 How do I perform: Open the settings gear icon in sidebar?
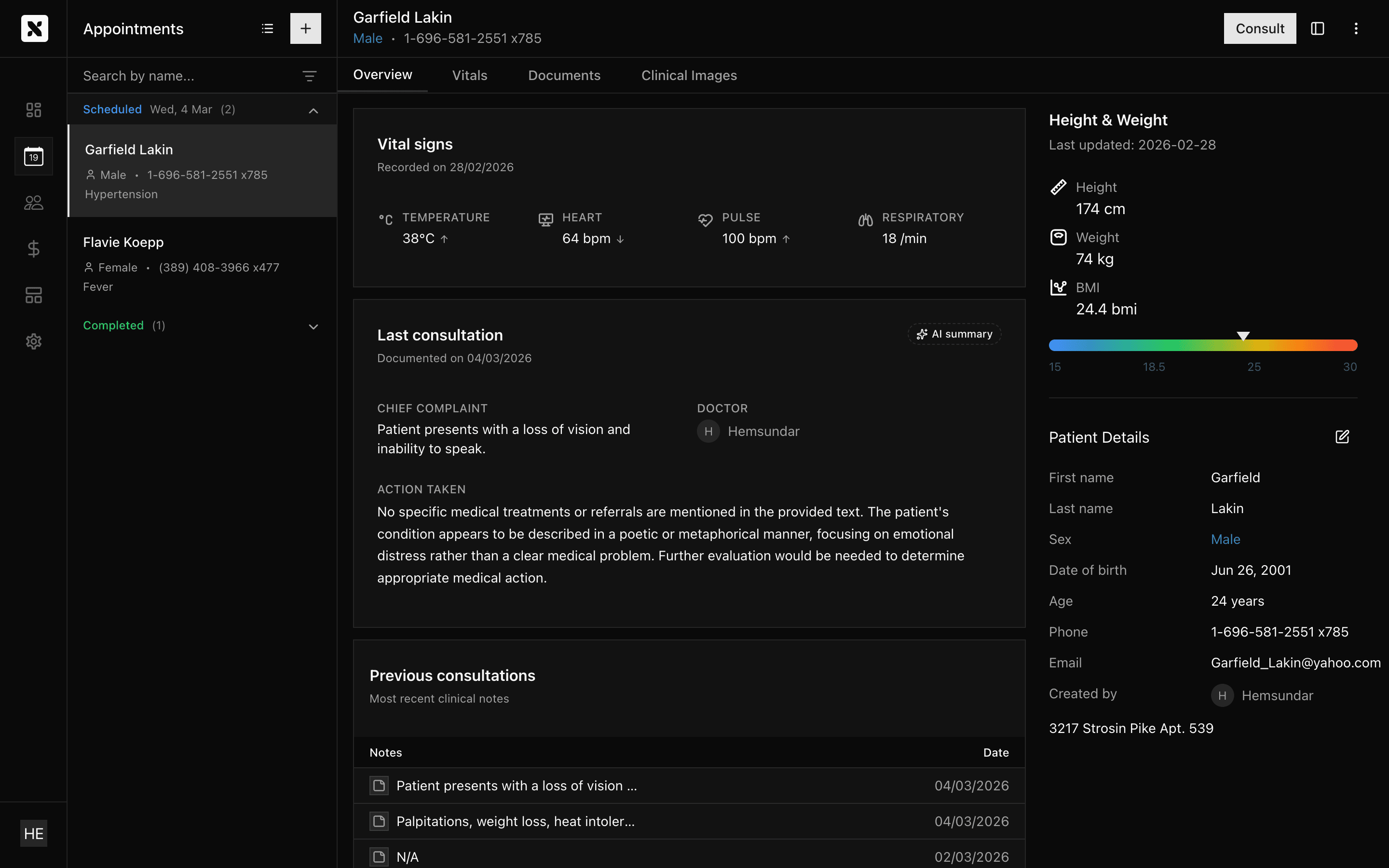click(33, 341)
